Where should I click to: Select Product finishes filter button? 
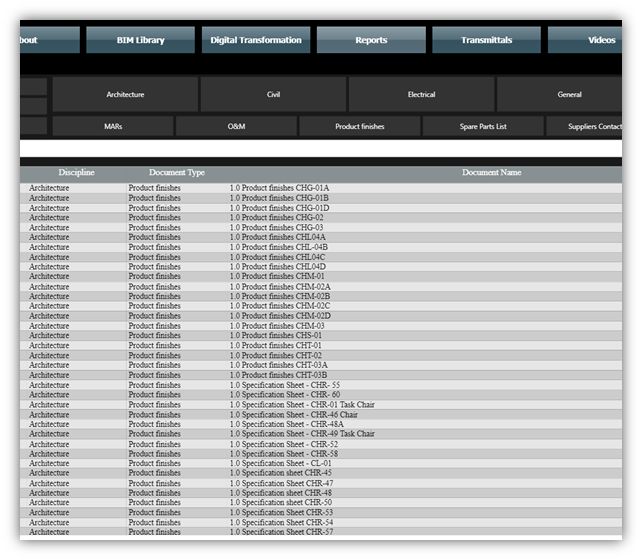[359, 127]
